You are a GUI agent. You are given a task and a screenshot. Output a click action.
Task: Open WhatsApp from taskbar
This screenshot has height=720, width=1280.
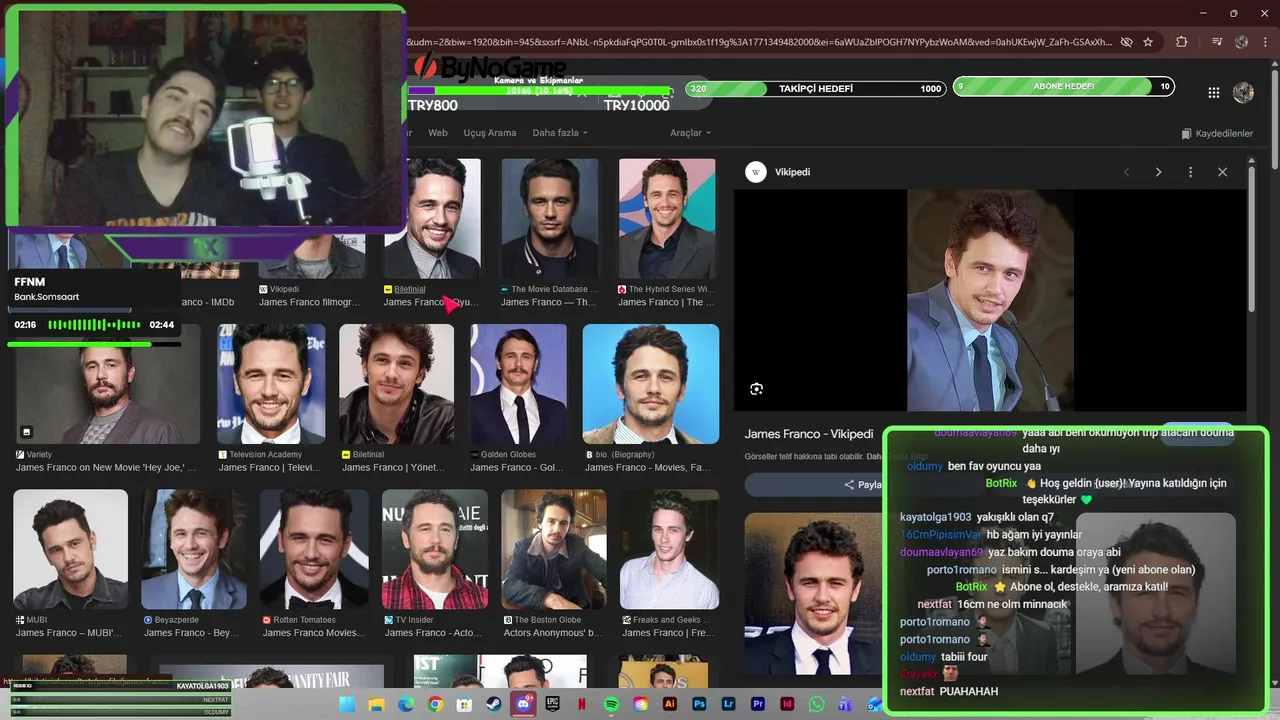pyautogui.click(x=817, y=704)
